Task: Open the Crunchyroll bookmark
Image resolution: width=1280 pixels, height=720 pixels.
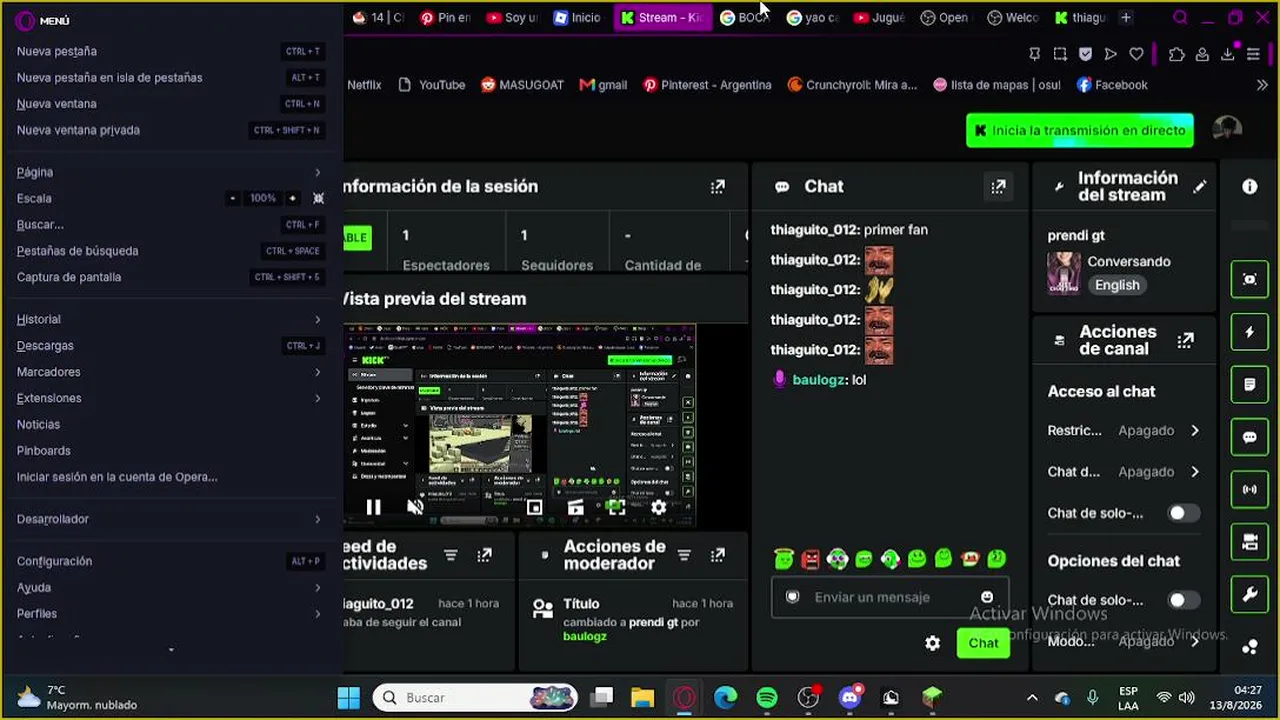Action: (853, 85)
